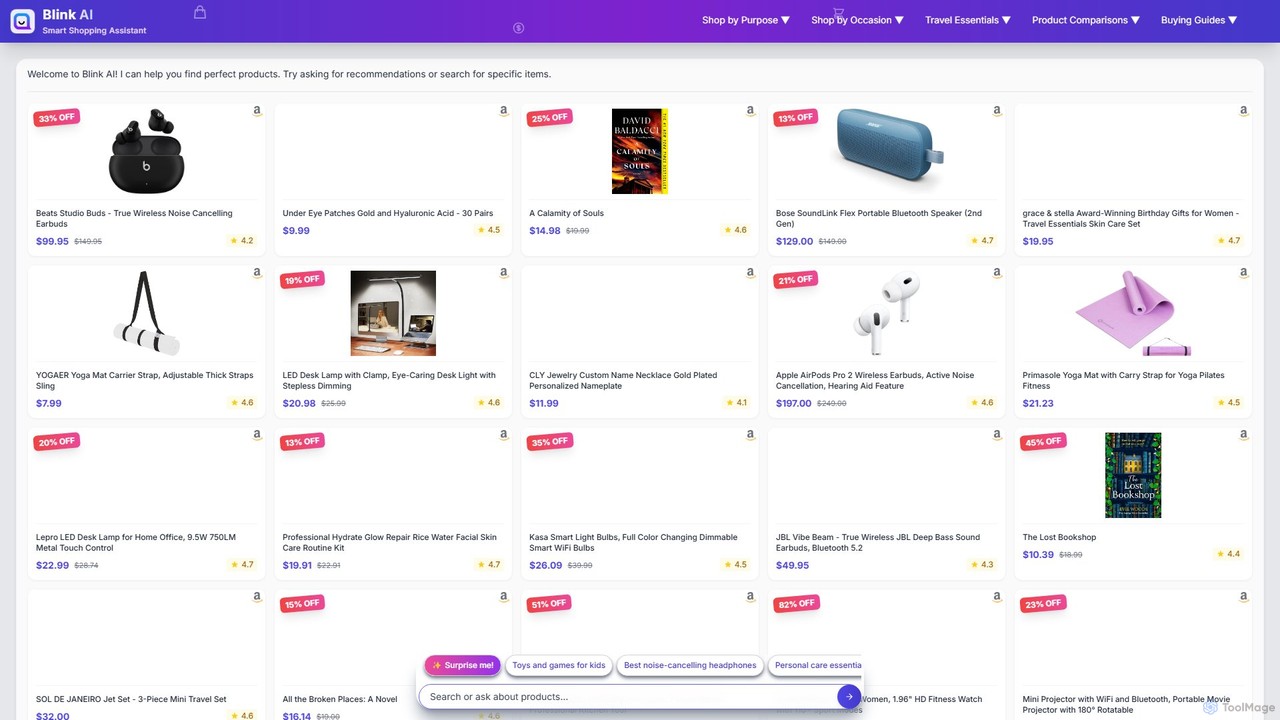Select Toys and games for kids chip

coord(559,665)
